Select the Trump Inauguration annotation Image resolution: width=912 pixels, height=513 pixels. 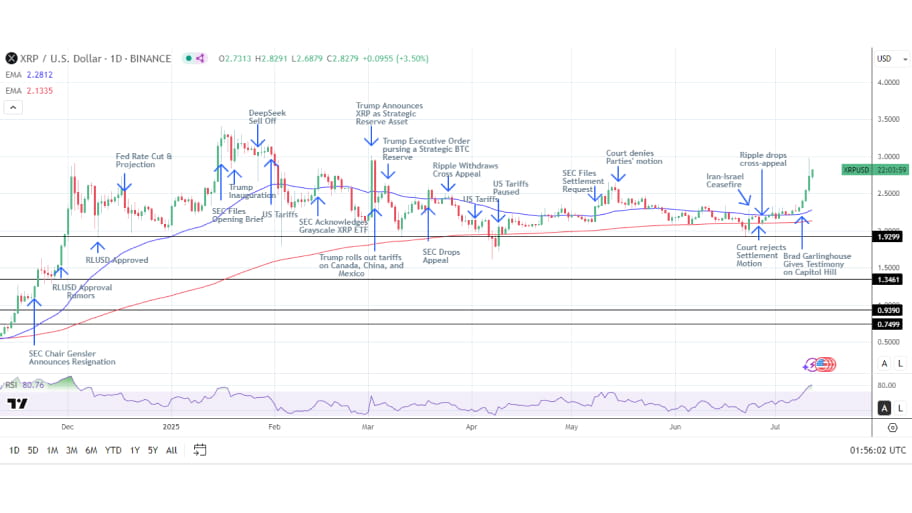(x=252, y=191)
